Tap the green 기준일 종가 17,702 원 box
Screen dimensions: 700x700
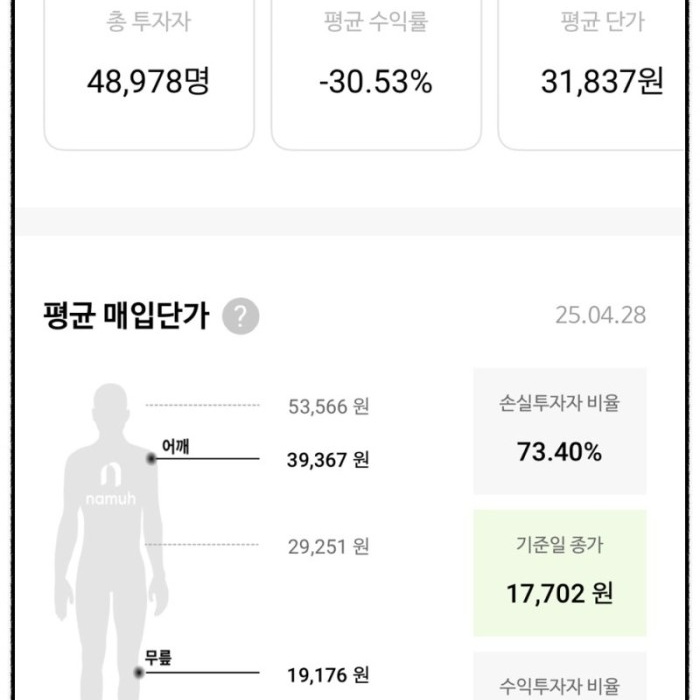[x=560, y=573]
